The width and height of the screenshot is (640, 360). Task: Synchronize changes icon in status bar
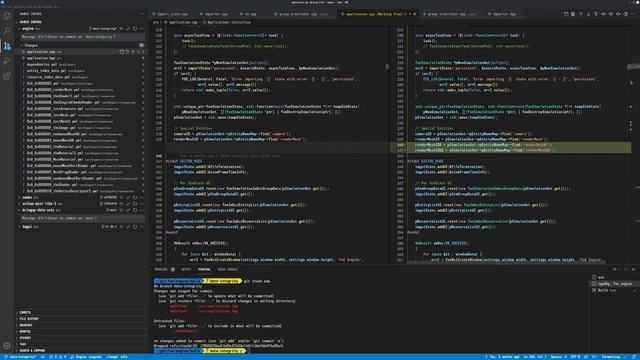pos(42,357)
